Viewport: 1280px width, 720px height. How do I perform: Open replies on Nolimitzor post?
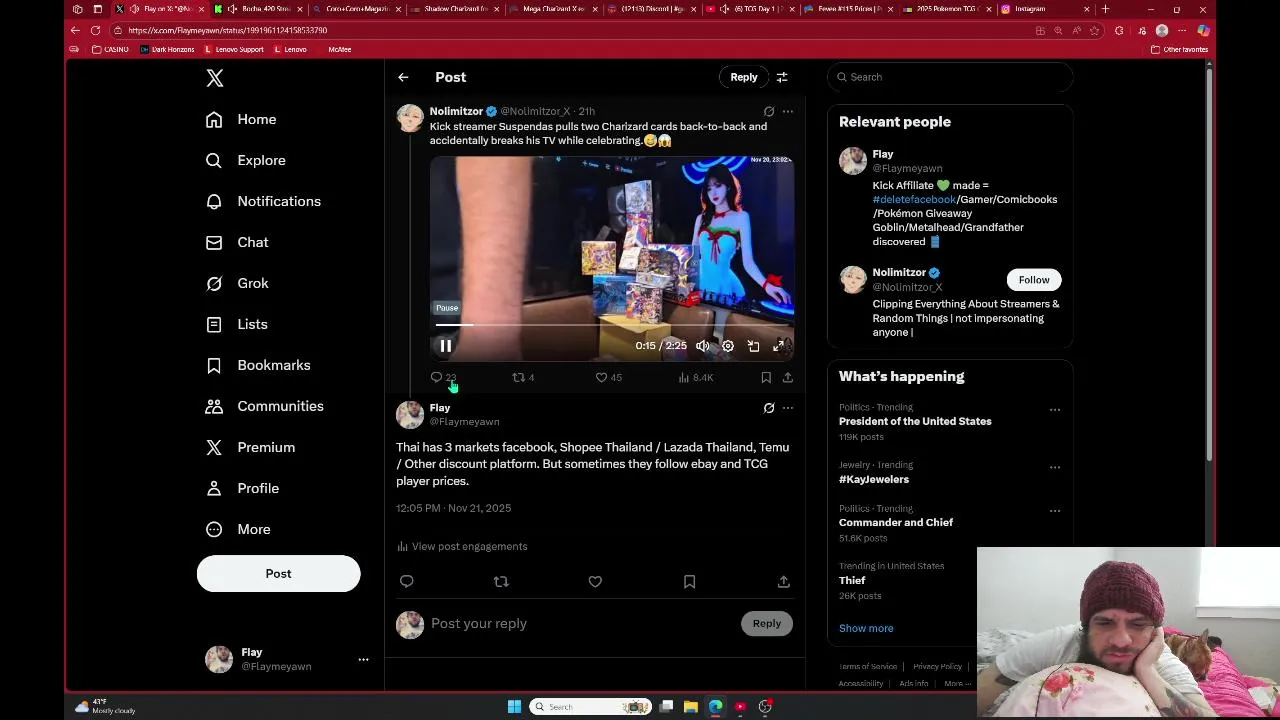(443, 377)
